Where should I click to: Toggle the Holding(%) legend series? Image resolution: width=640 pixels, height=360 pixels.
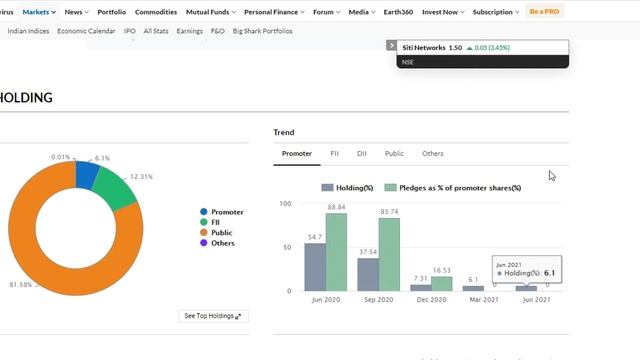(347, 188)
